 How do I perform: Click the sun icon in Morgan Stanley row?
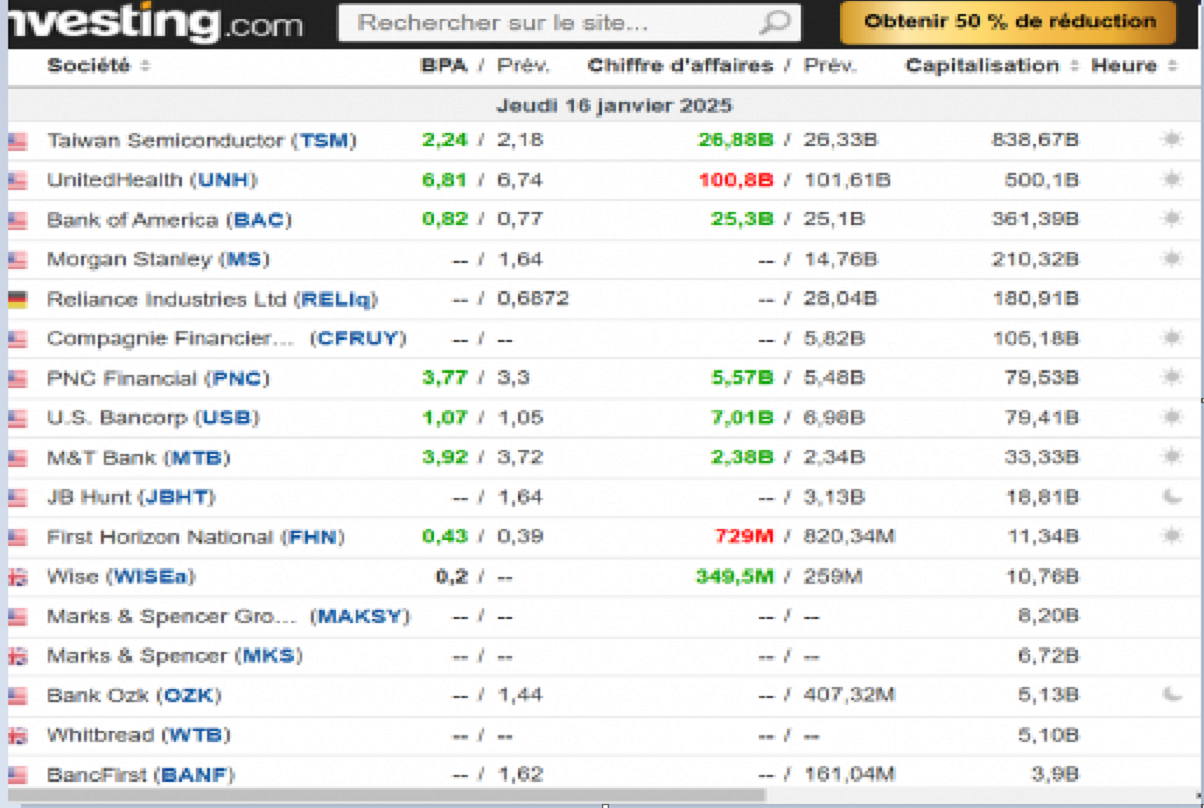coord(1172,259)
